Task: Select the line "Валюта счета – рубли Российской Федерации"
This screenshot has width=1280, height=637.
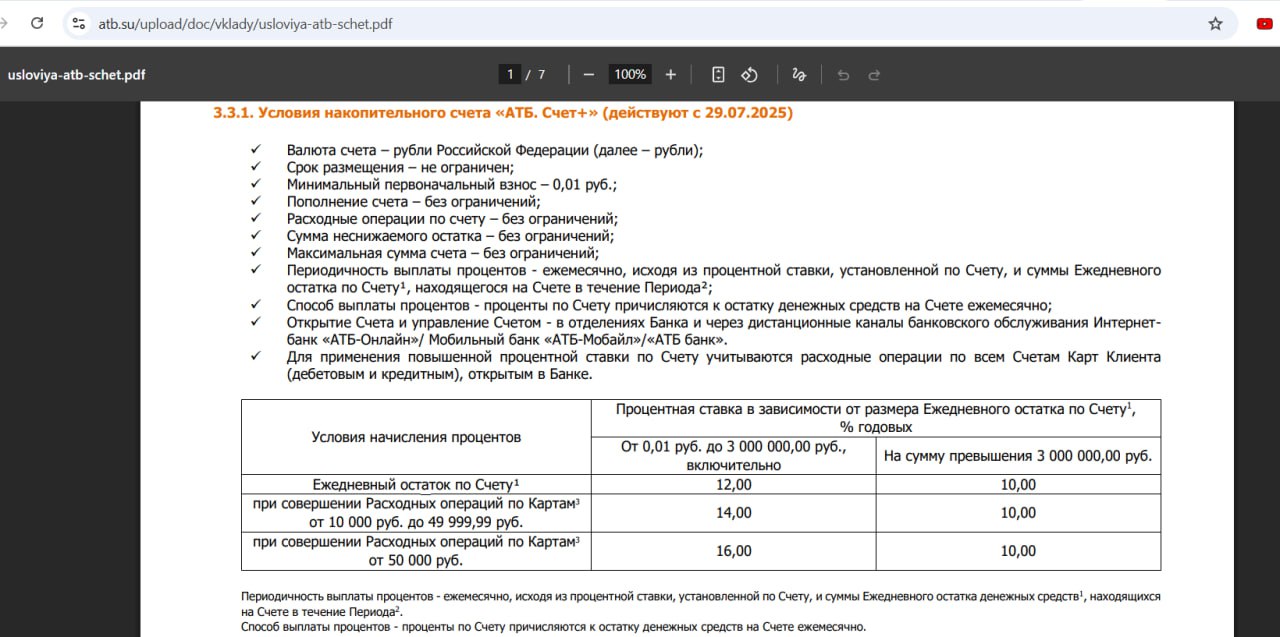Action: (x=495, y=150)
